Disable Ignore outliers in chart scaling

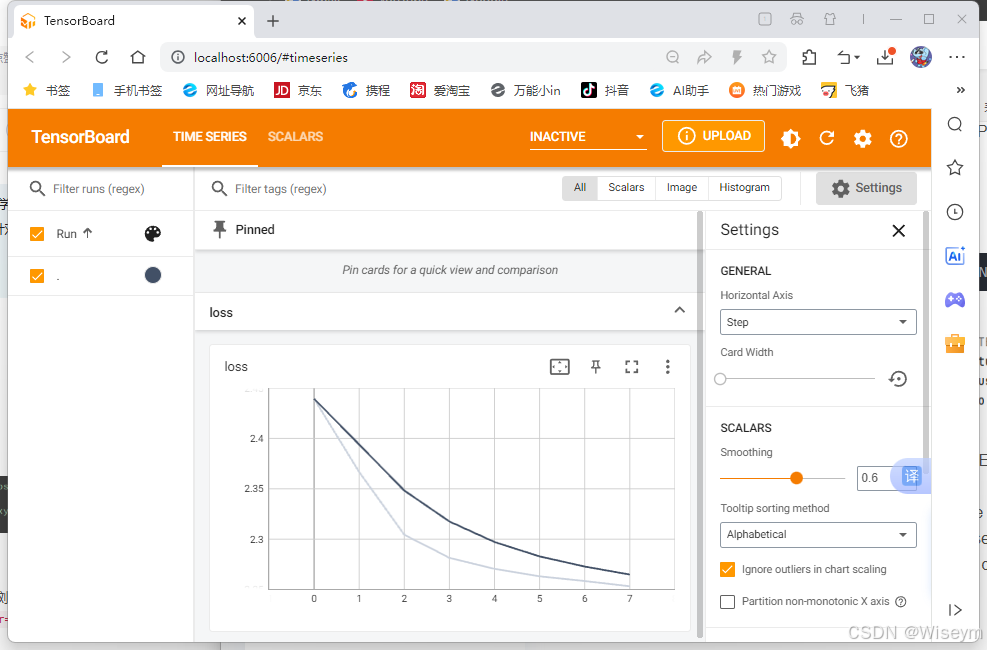pyautogui.click(x=727, y=569)
